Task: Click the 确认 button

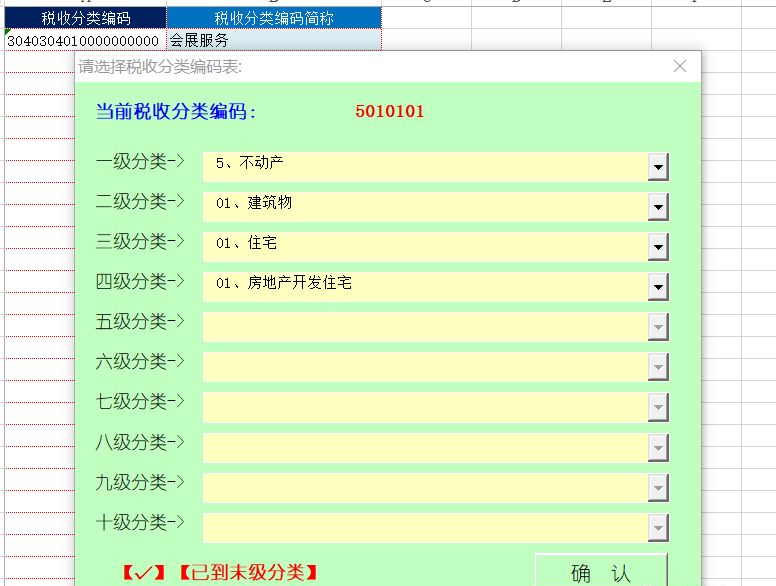Action: point(601,572)
